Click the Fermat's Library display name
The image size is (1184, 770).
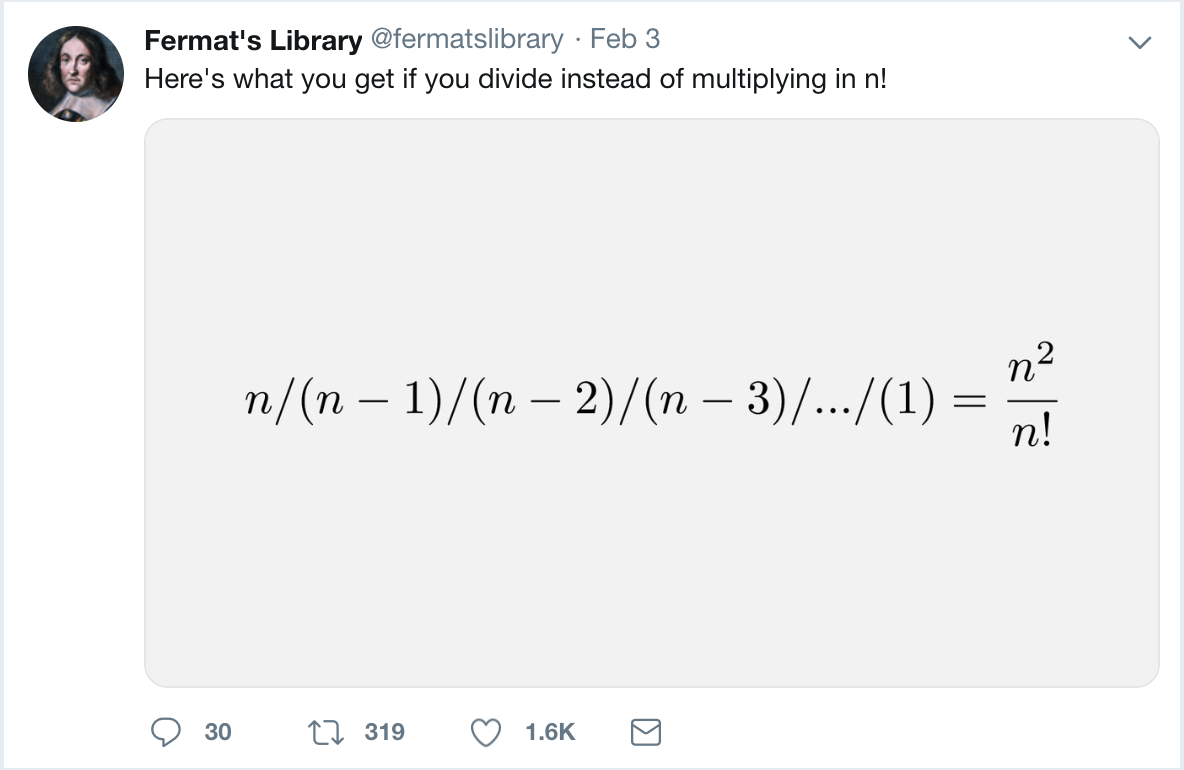(x=252, y=40)
